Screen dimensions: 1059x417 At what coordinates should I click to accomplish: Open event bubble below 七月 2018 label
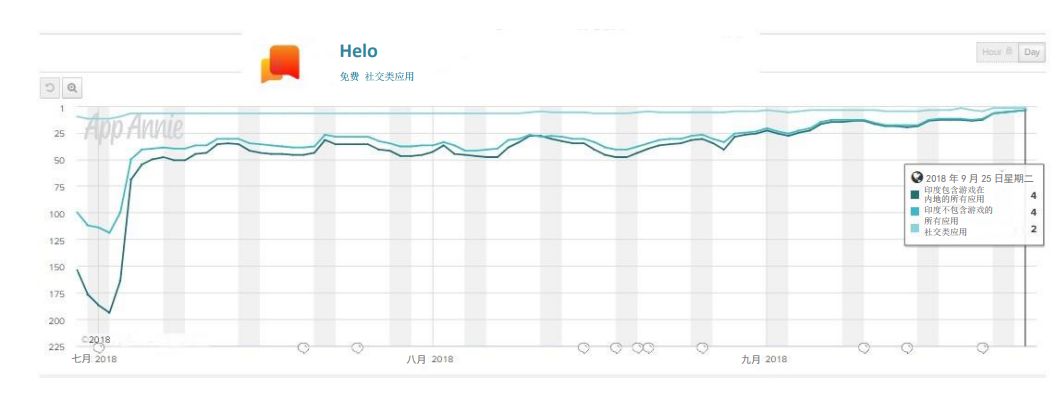point(99,347)
